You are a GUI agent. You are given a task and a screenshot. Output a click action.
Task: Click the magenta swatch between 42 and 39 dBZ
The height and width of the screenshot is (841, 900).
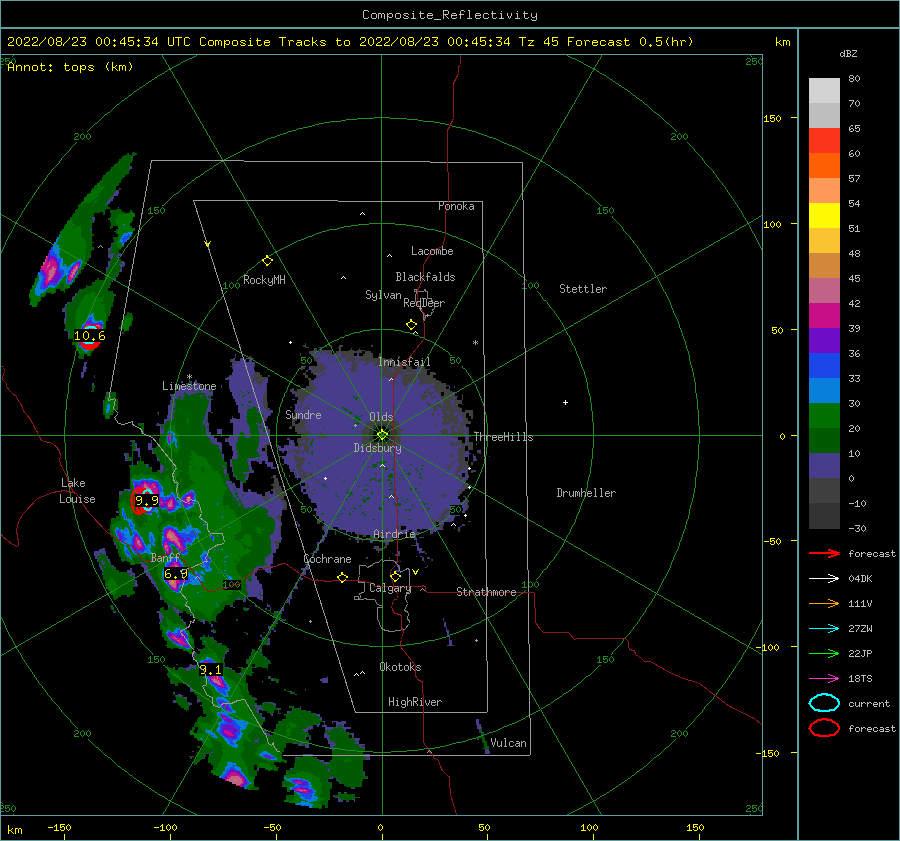pos(824,316)
